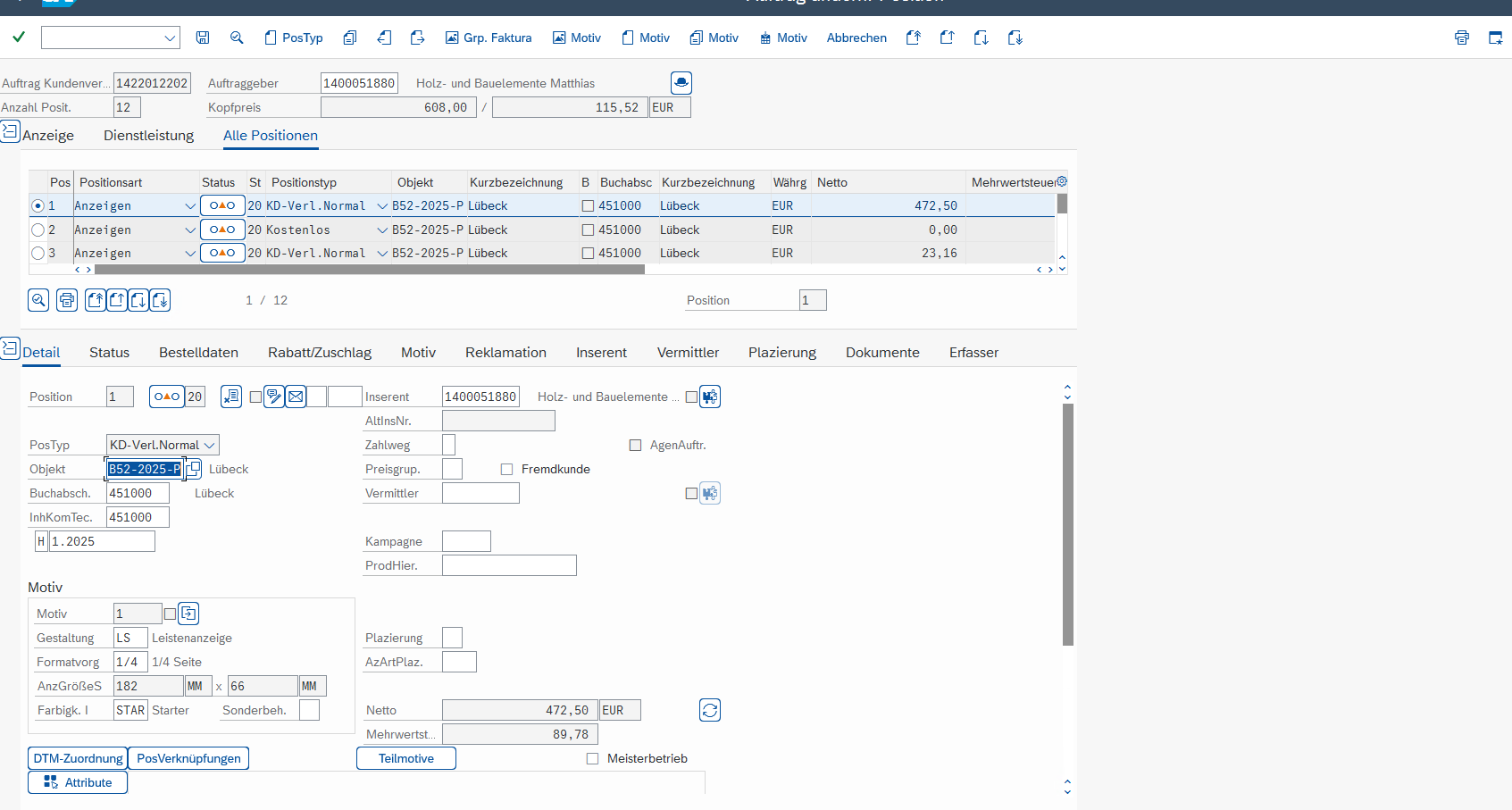Open Positionsart dropdown in row 2
The image size is (1512, 810).
tap(190, 230)
